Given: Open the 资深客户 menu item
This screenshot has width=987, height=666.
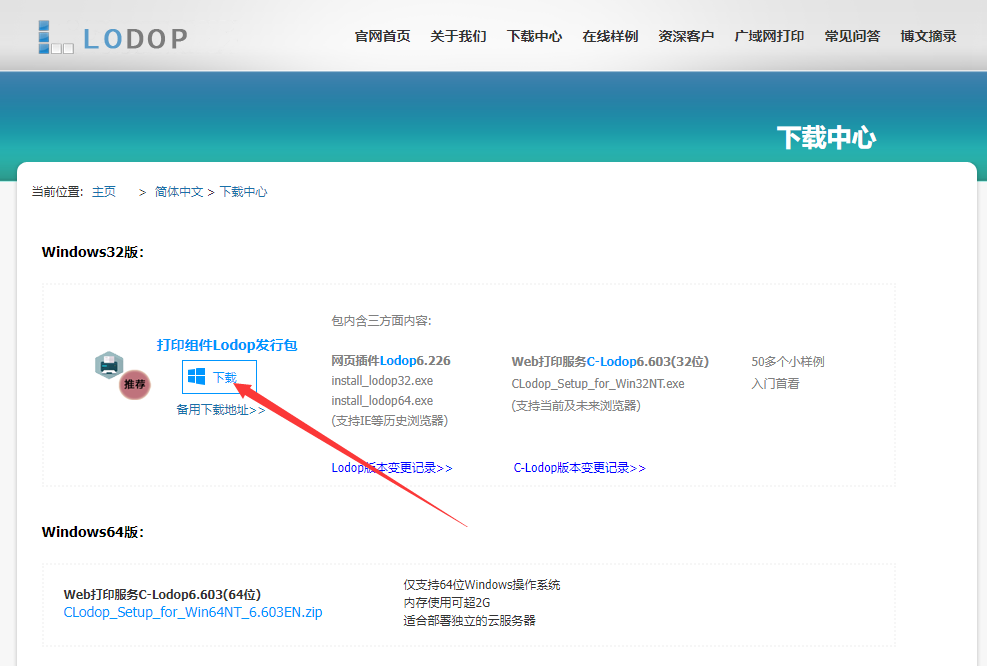Looking at the screenshot, I should tap(686, 36).
